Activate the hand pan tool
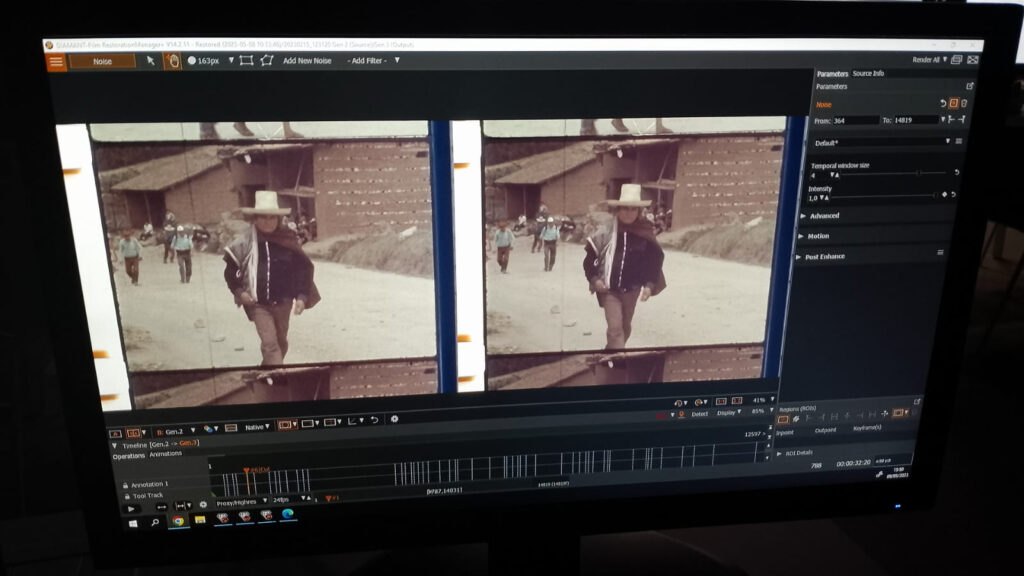The height and width of the screenshot is (576, 1024). point(172,61)
